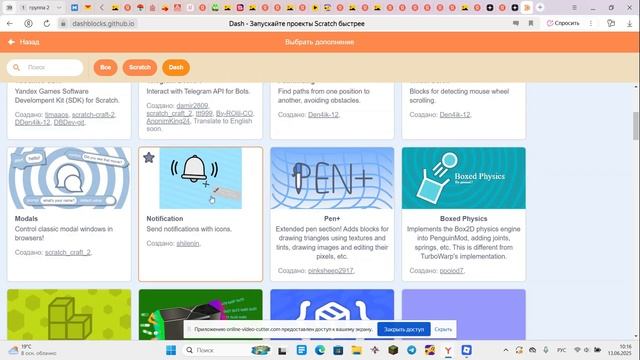This screenshot has height=360, width=640.
Task: Select the Scratch filter tab
Action: pyautogui.click(x=140, y=67)
